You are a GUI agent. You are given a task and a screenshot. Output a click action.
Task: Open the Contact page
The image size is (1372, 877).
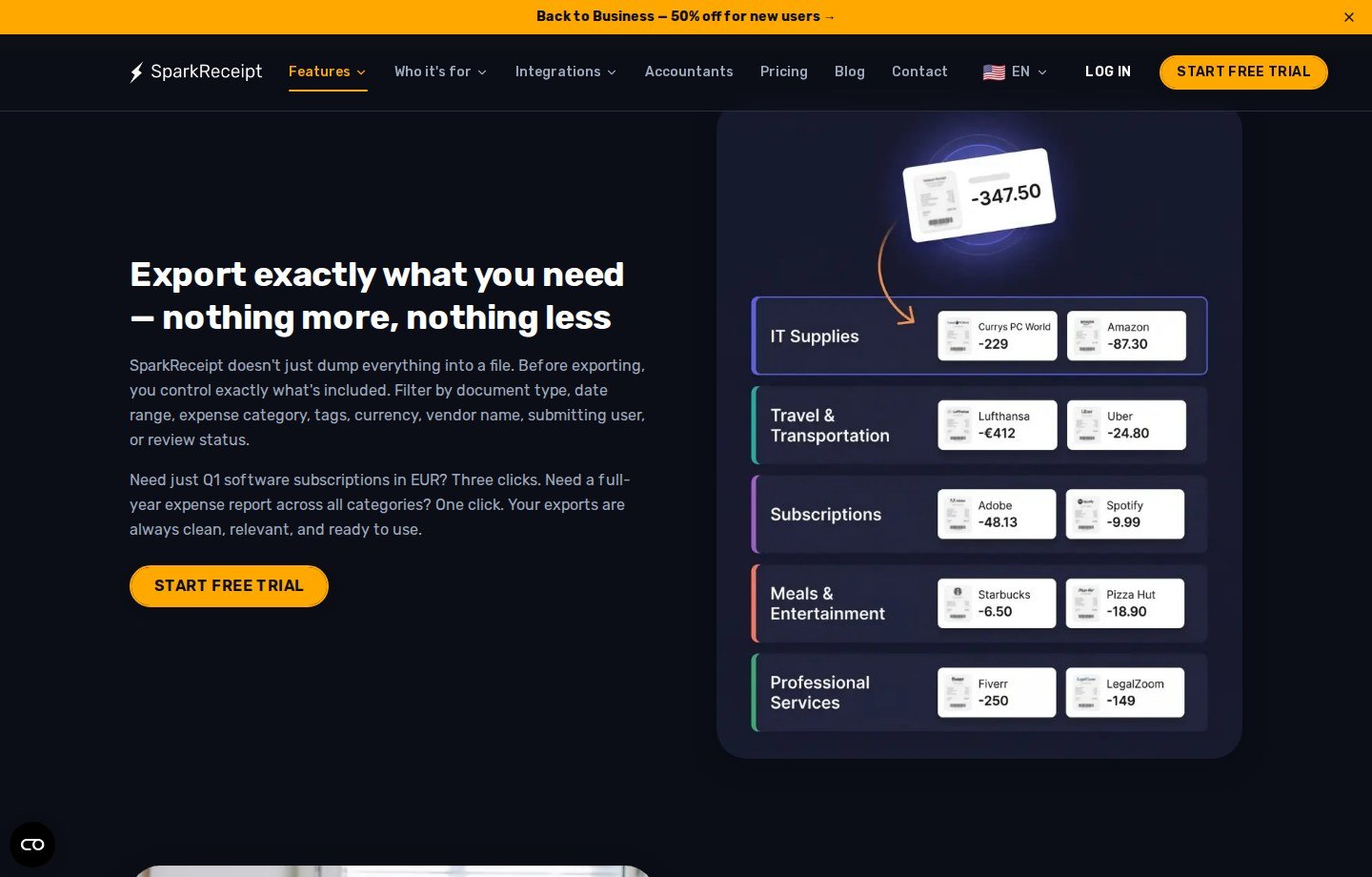coord(919,72)
